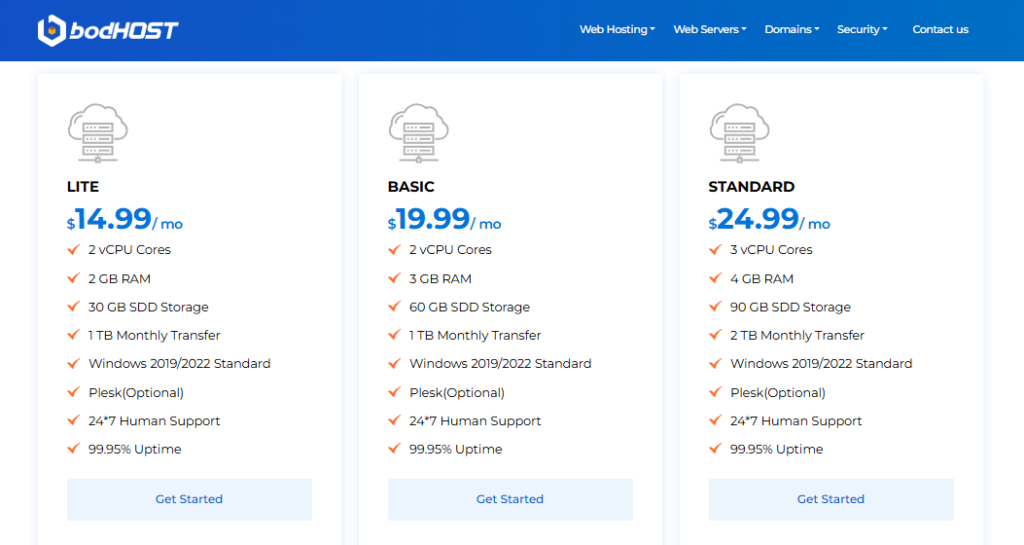Click checkmark beside 3 vCPU Cores
This screenshot has width=1024, height=545.
click(x=715, y=249)
